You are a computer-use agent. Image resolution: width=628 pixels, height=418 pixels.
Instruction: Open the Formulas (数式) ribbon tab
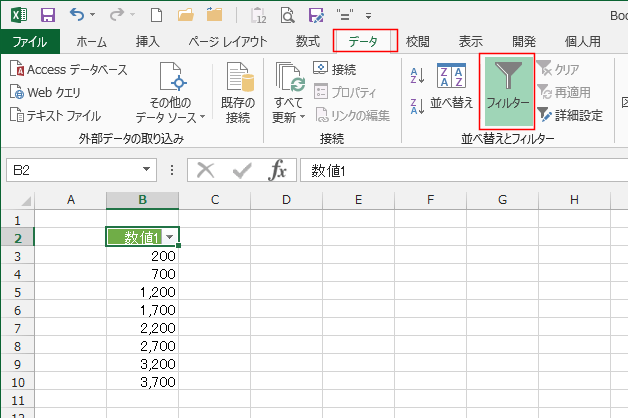[x=308, y=42]
